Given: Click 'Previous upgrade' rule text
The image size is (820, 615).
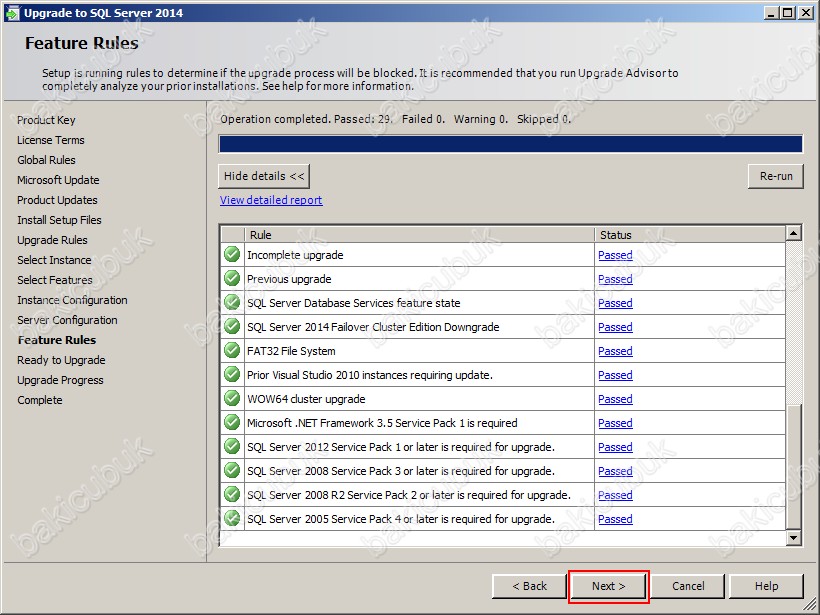Looking at the screenshot, I should tap(289, 279).
